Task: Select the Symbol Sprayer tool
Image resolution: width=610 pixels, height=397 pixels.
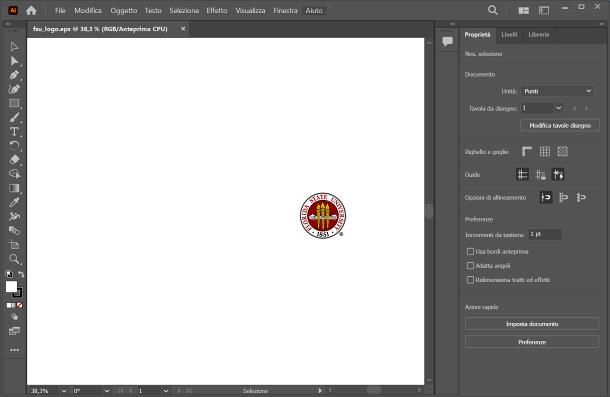Action: tap(14, 216)
